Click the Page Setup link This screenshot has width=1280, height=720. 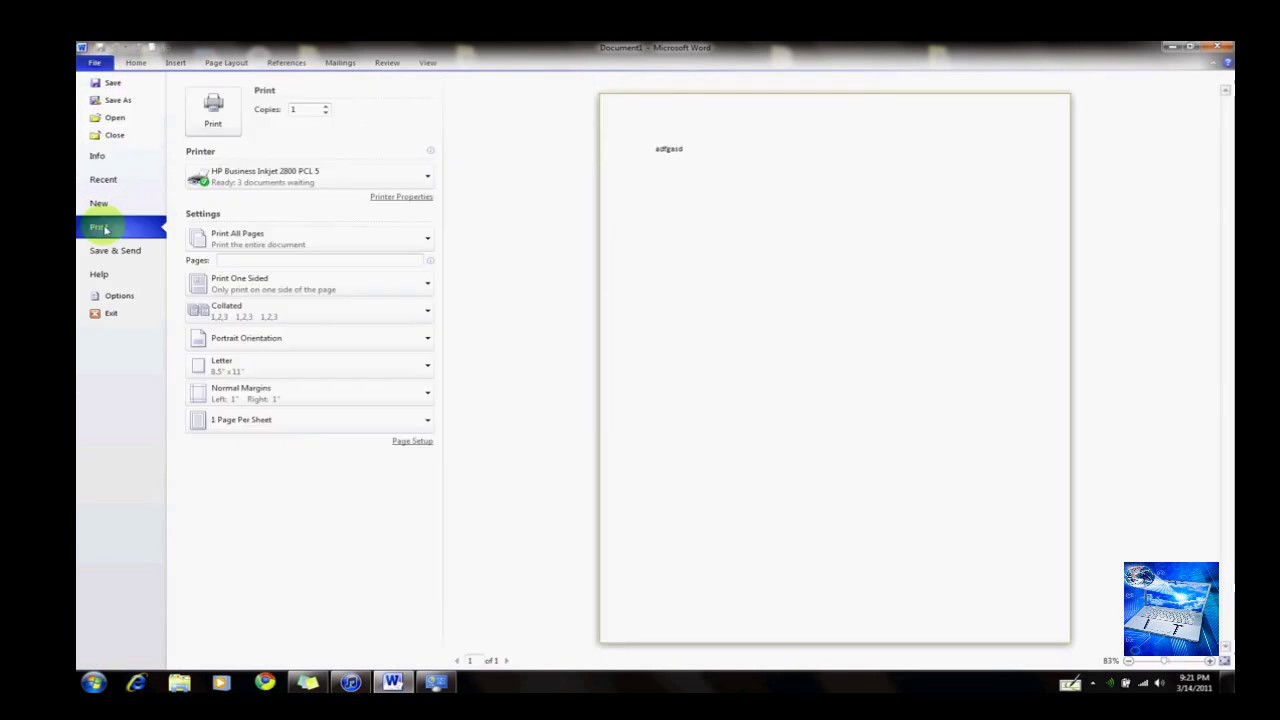pos(412,441)
